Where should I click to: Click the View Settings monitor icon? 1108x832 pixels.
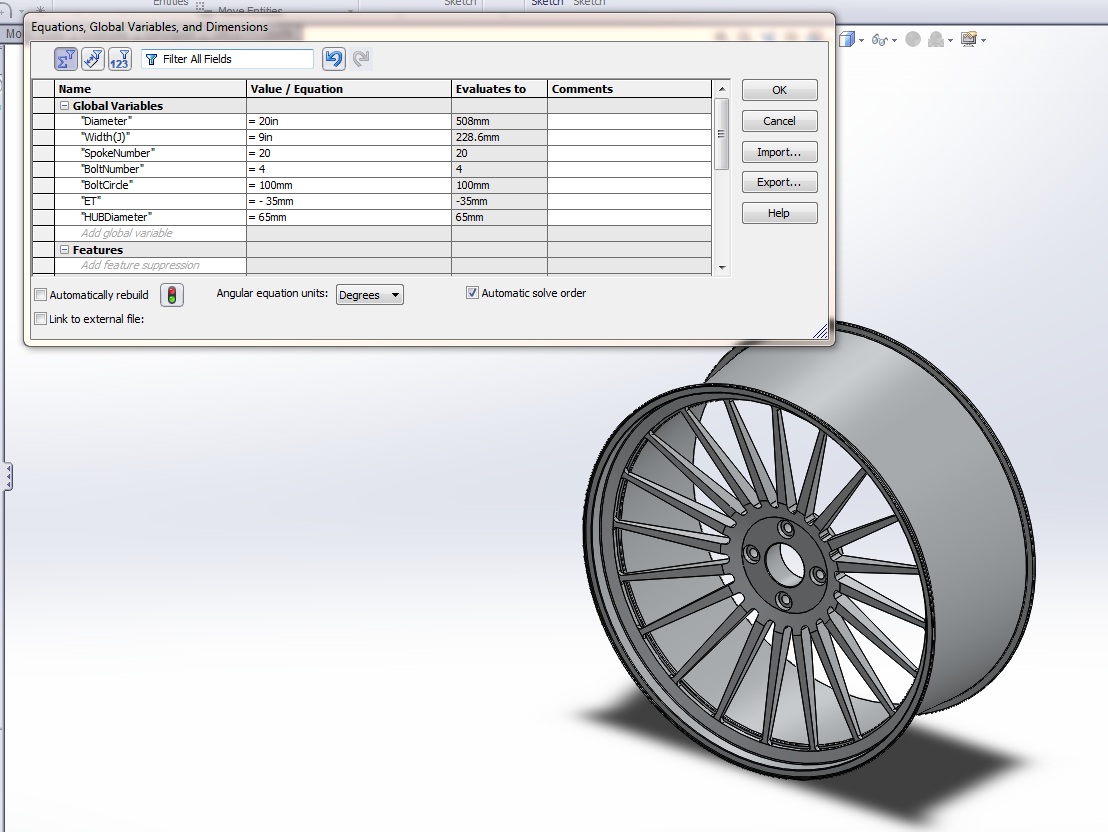(969, 40)
